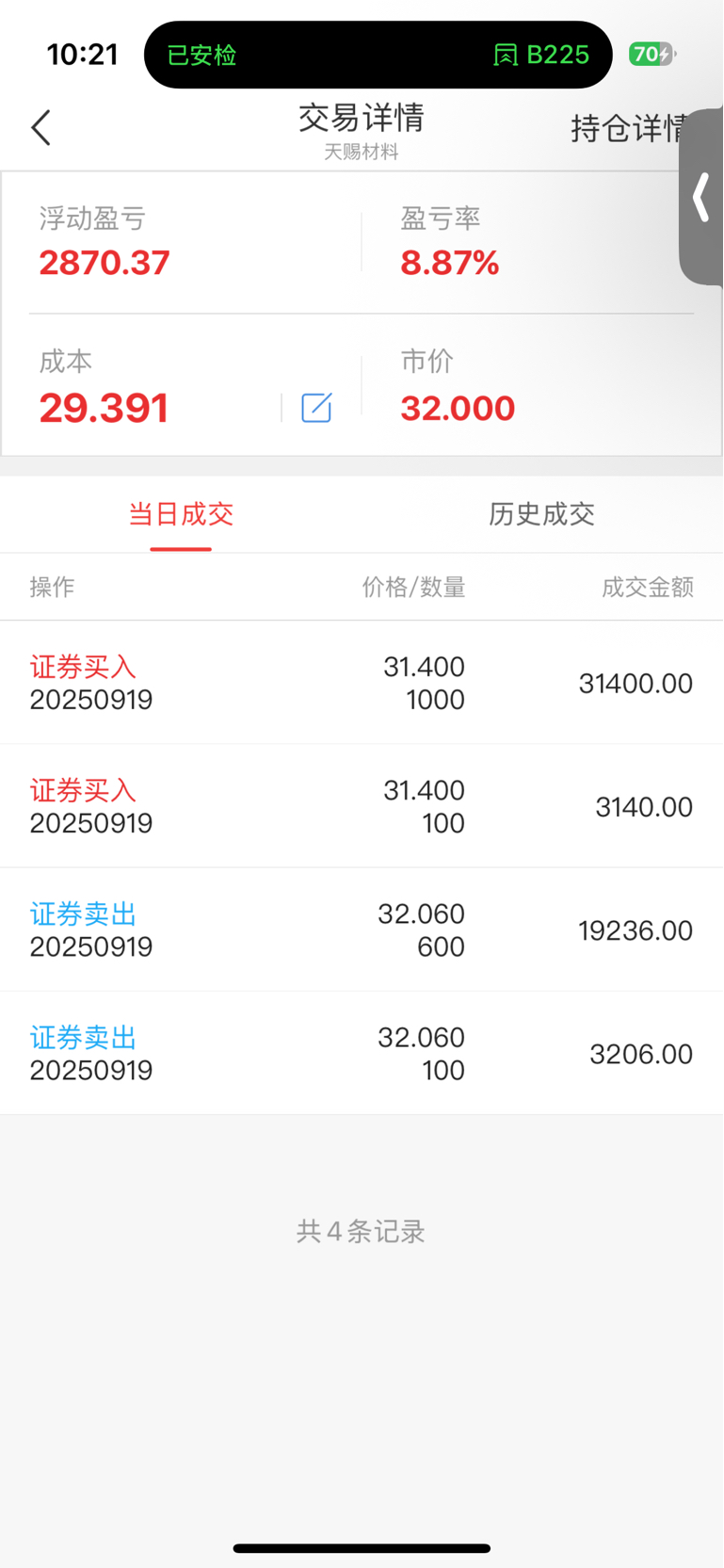Screen dimensions: 724x1568
Task: Tap the back arrow icon
Action: coord(40,128)
